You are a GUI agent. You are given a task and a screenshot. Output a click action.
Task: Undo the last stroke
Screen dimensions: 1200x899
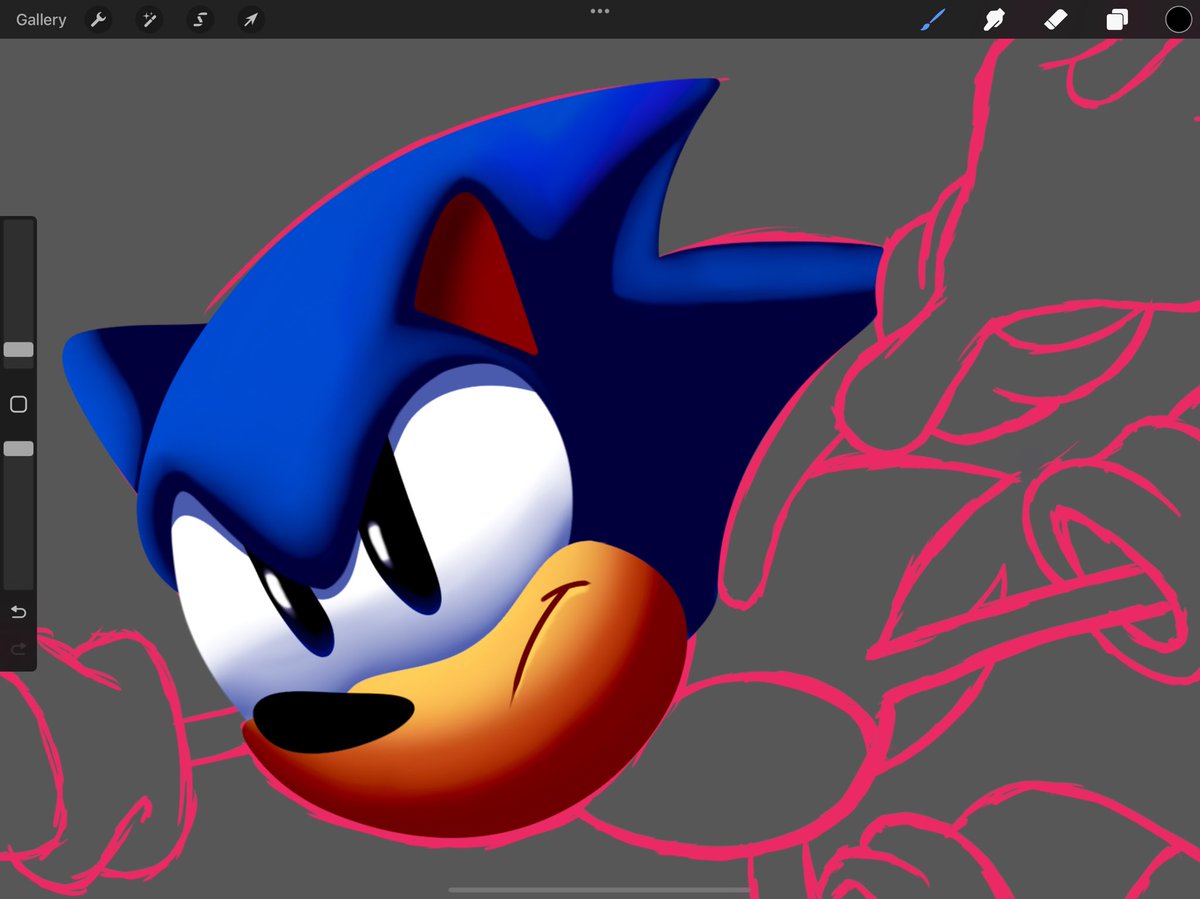[18, 612]
